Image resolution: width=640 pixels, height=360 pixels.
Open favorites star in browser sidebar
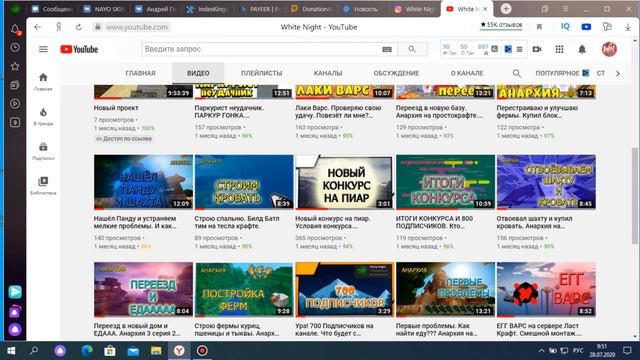[15, 66]
